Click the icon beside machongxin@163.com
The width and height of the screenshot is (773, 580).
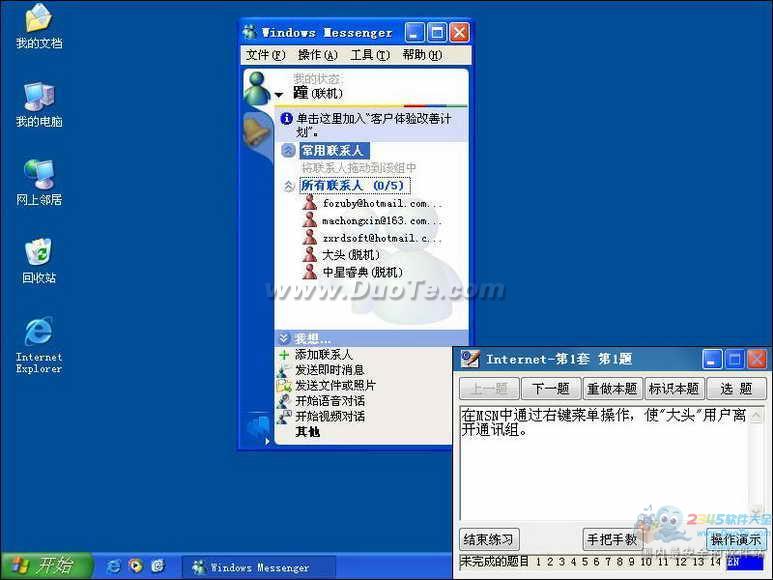(310, 220)
